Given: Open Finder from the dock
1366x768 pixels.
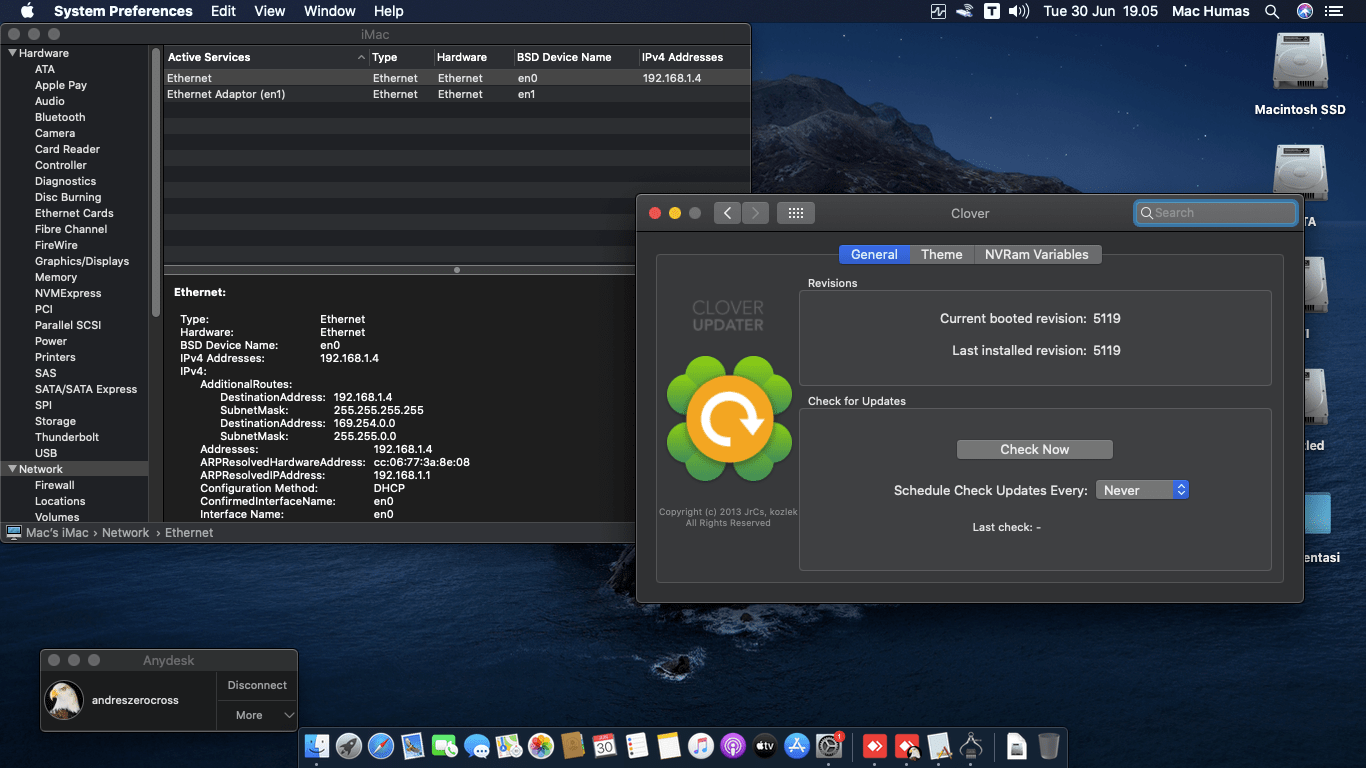Looking at the screenshot, I should click(317, 746).
